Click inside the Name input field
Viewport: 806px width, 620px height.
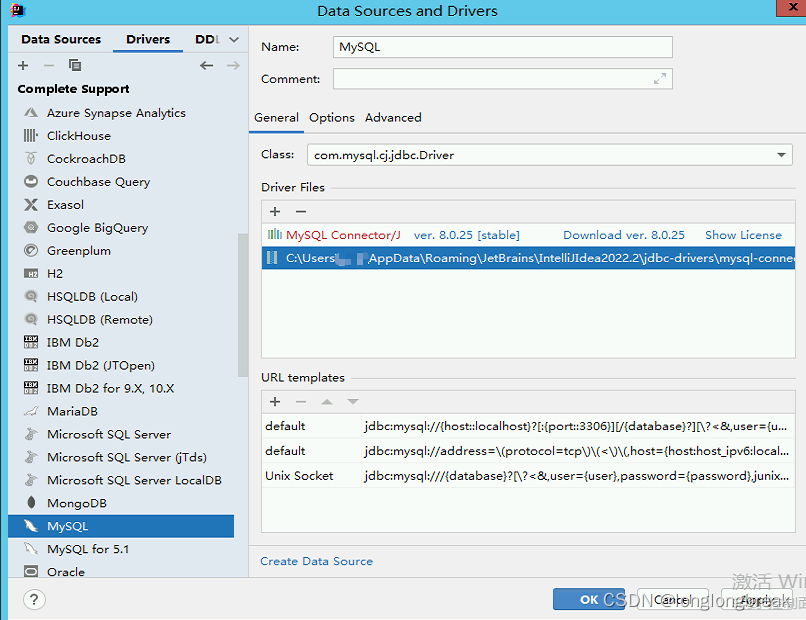(500, 46)
